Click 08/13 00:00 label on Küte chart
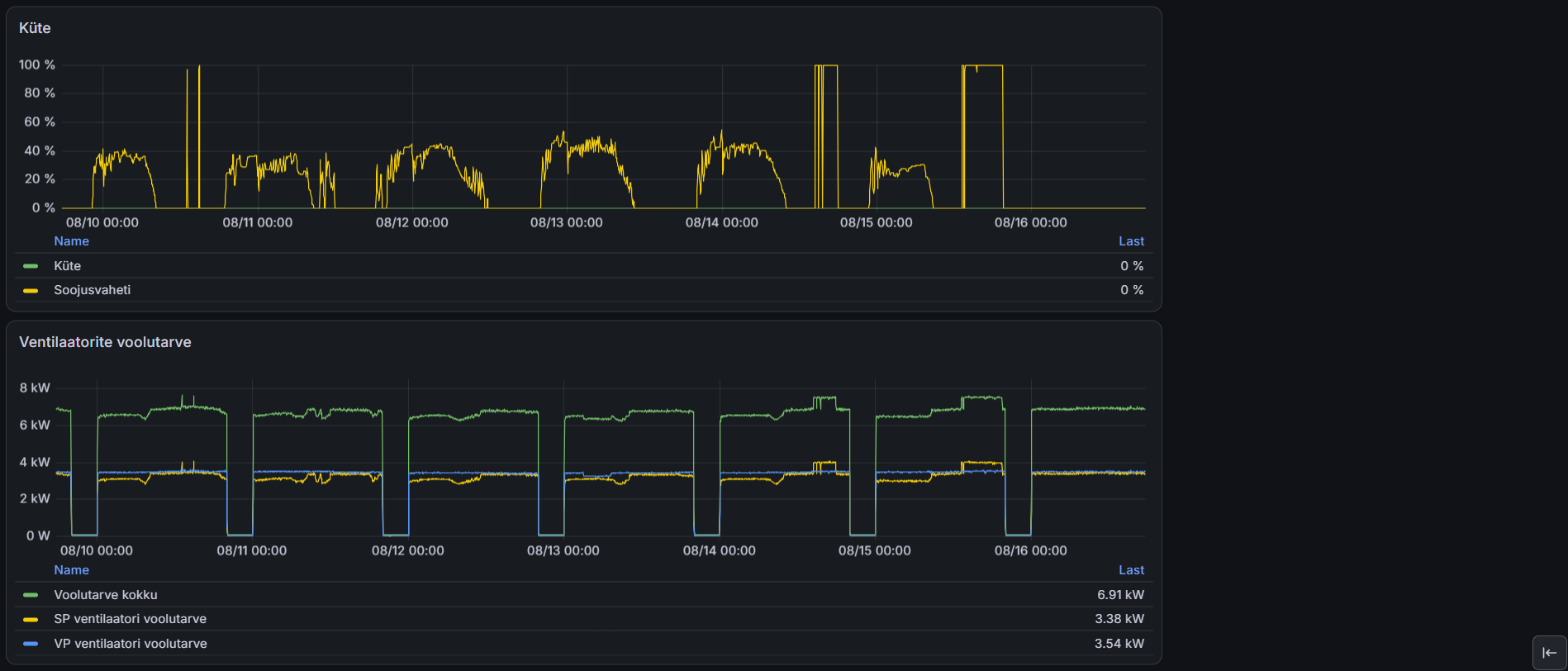The width and height of the screenshot is (1568, 671). [x=566, y=222]
